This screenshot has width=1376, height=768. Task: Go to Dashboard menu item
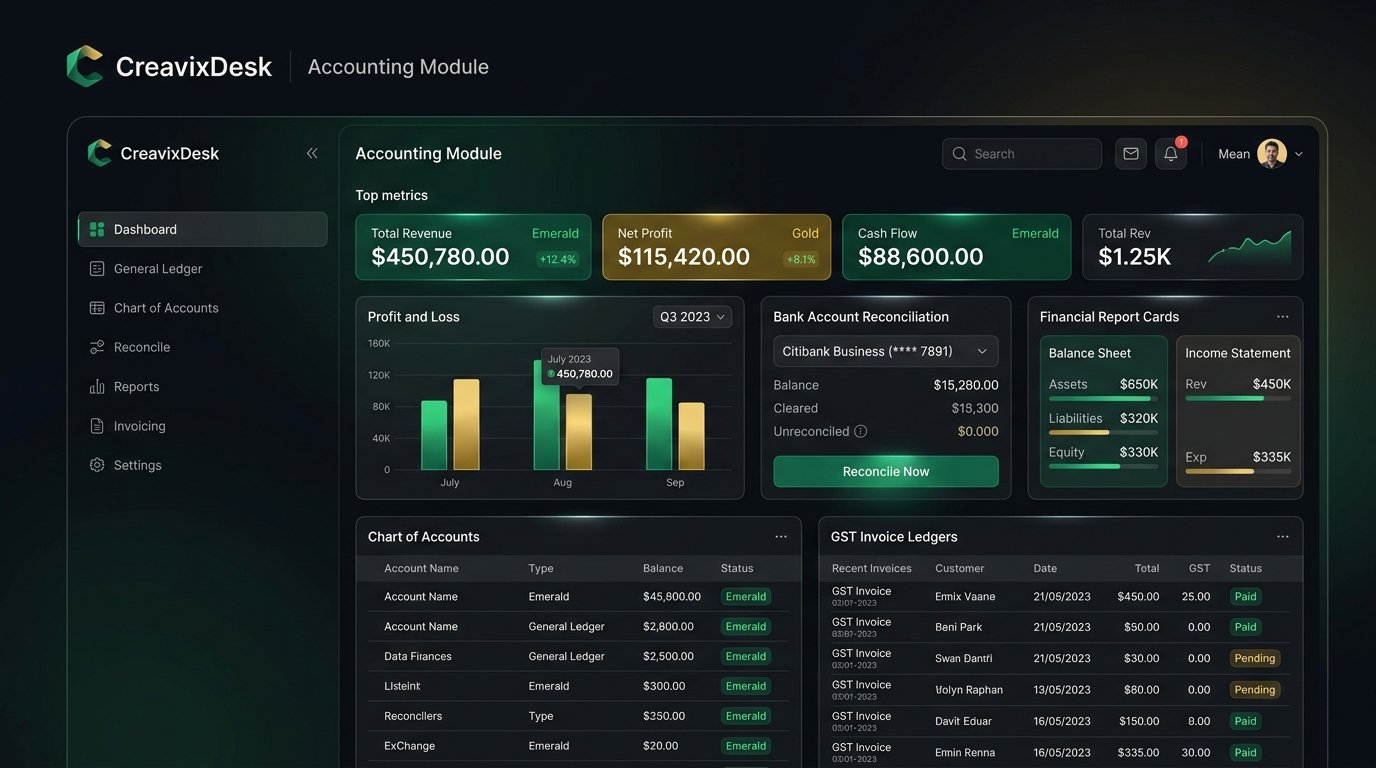(x=202, y=229)
